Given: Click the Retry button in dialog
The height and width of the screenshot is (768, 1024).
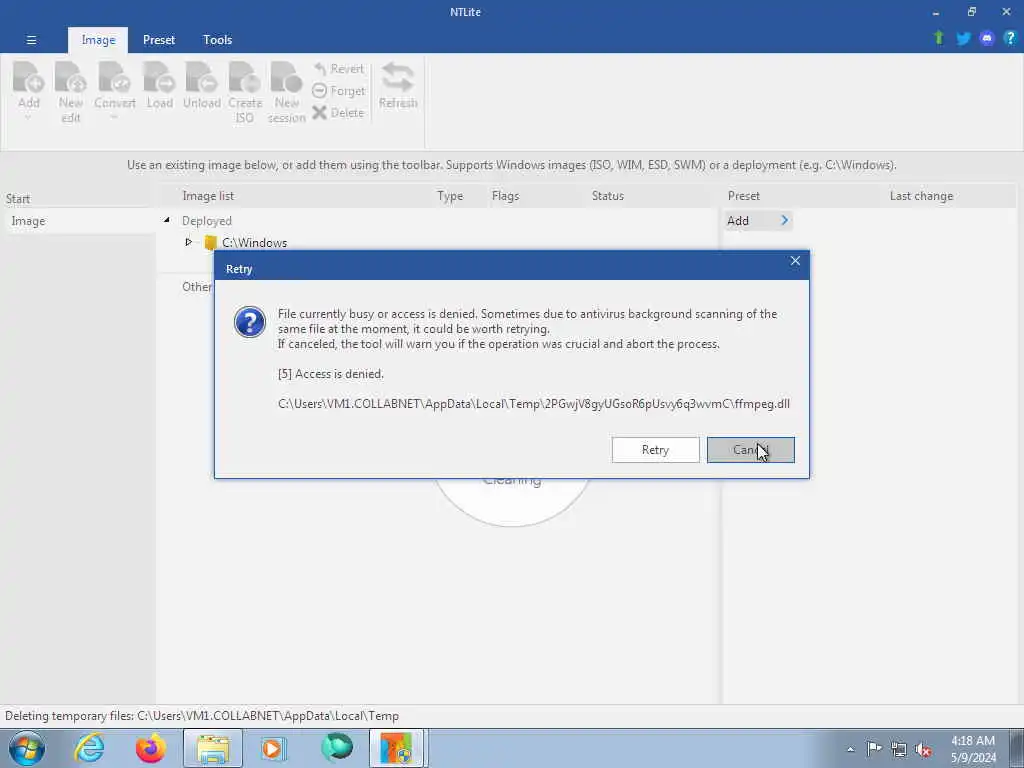Looking at the screenshot, I should click(x=655, y=450).
